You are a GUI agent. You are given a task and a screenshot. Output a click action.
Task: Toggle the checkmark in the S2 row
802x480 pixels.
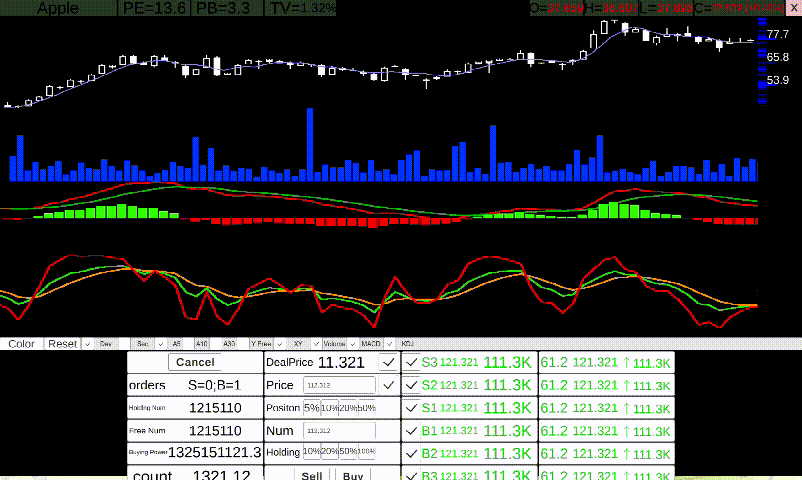(x=411, y=385)
